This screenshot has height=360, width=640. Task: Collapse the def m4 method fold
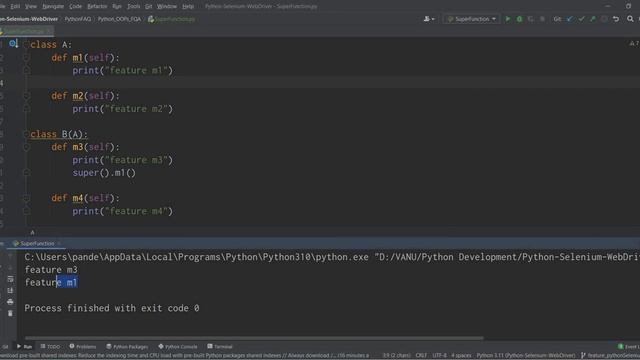(x=27, y=198)
